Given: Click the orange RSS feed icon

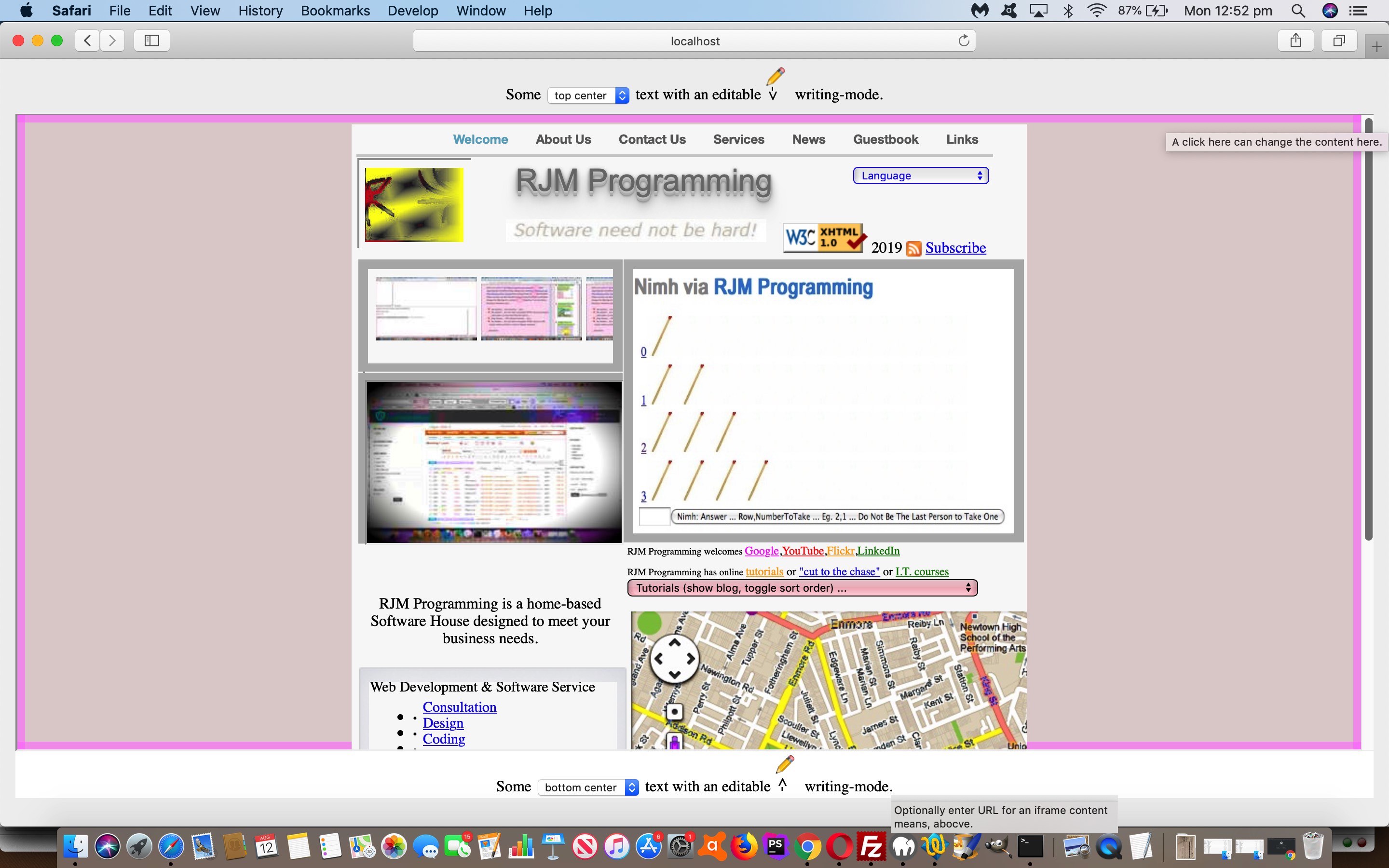Looking at the screenshot, I should click(914, 248).
